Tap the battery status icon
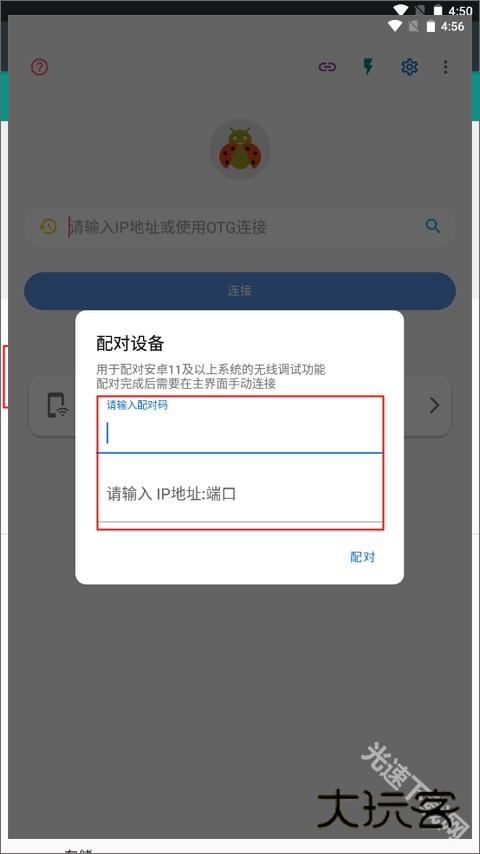The image size is (480, 854). (x=431, y=26)
